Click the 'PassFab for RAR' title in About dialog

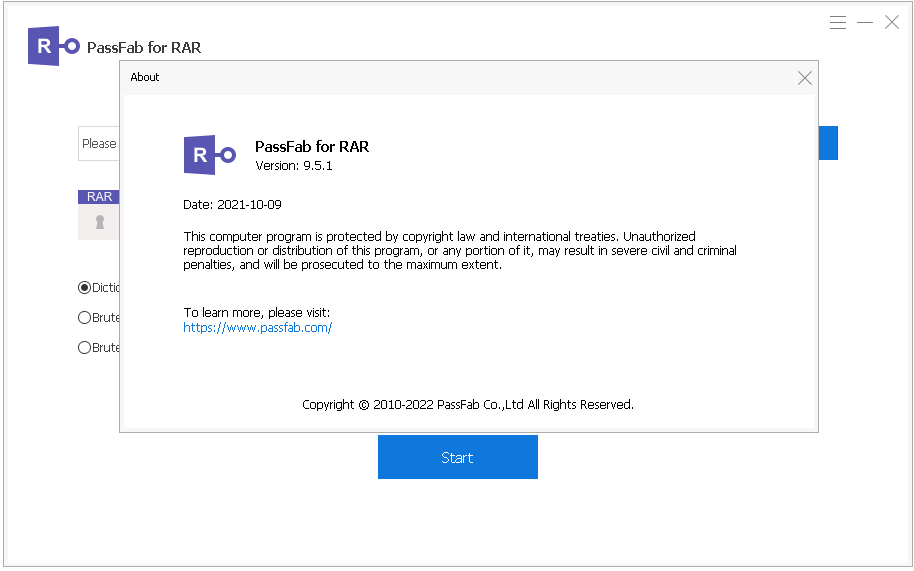coord(312,147)
